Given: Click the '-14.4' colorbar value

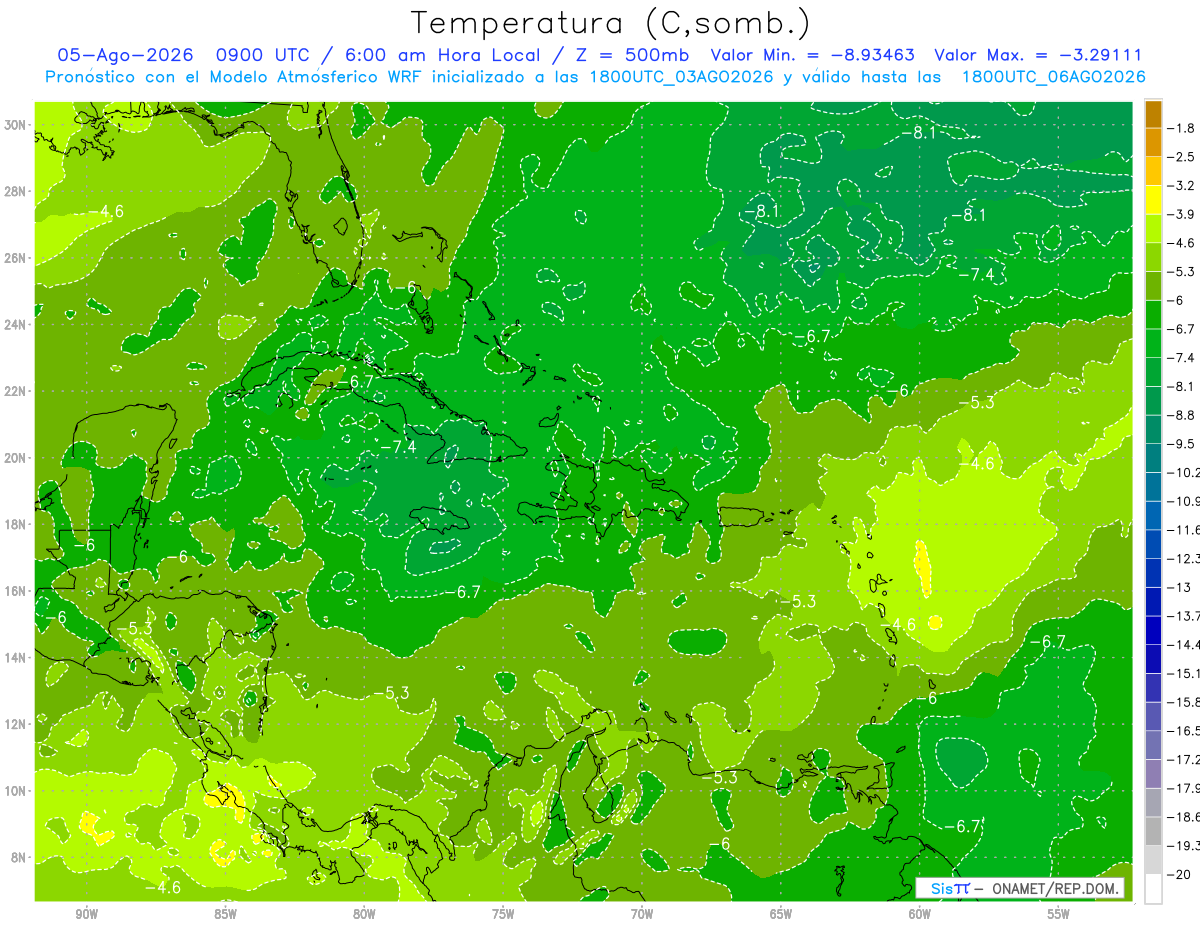Looking at the screenshot, I should coord(1184,644).
